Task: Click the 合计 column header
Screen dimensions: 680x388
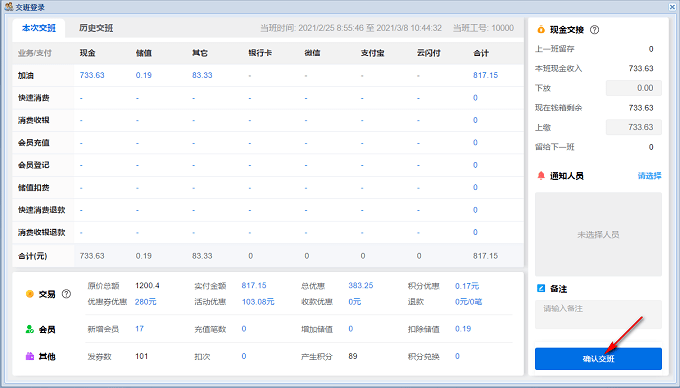Action: [x=481, y=53]
